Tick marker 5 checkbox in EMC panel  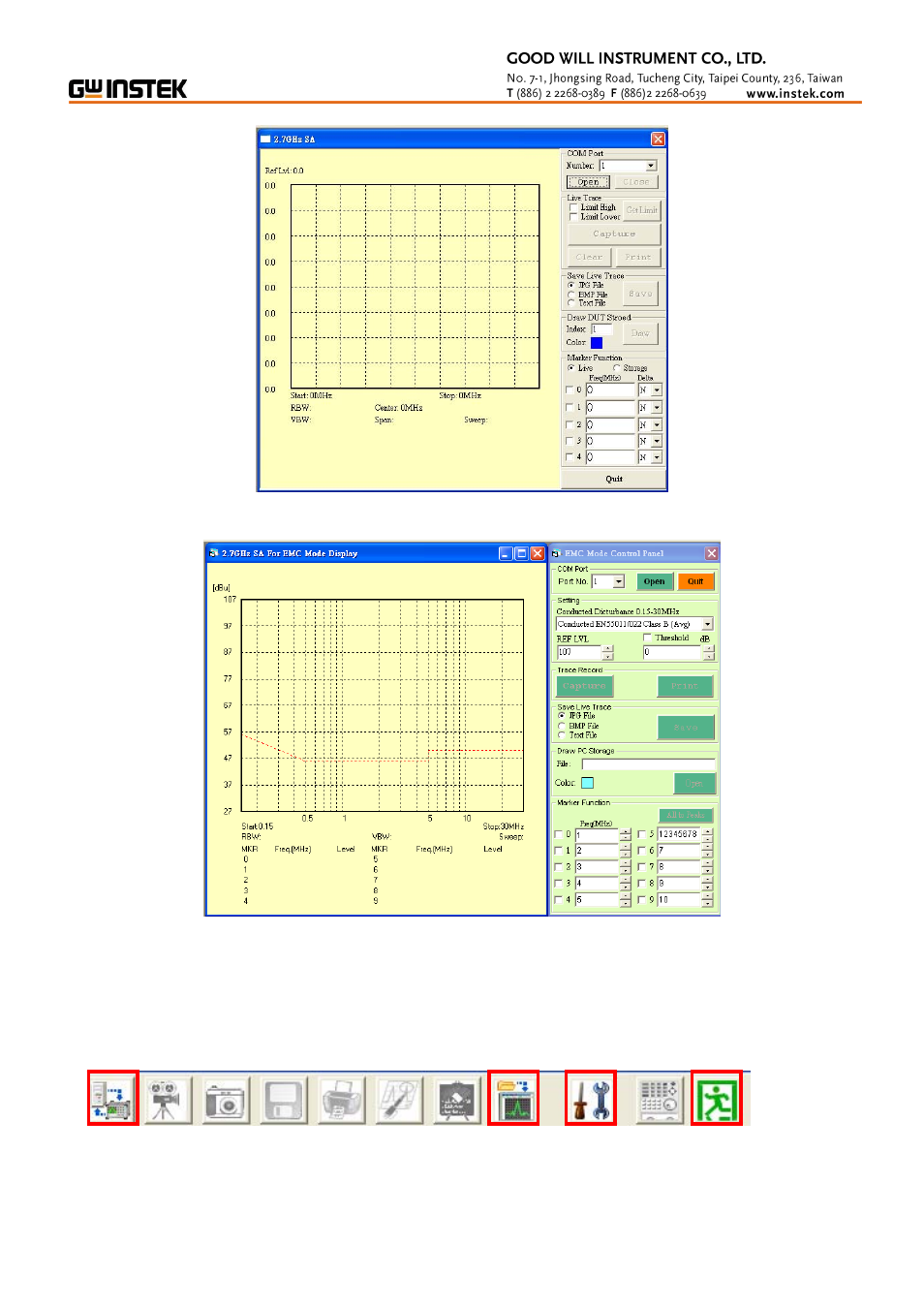641,834
